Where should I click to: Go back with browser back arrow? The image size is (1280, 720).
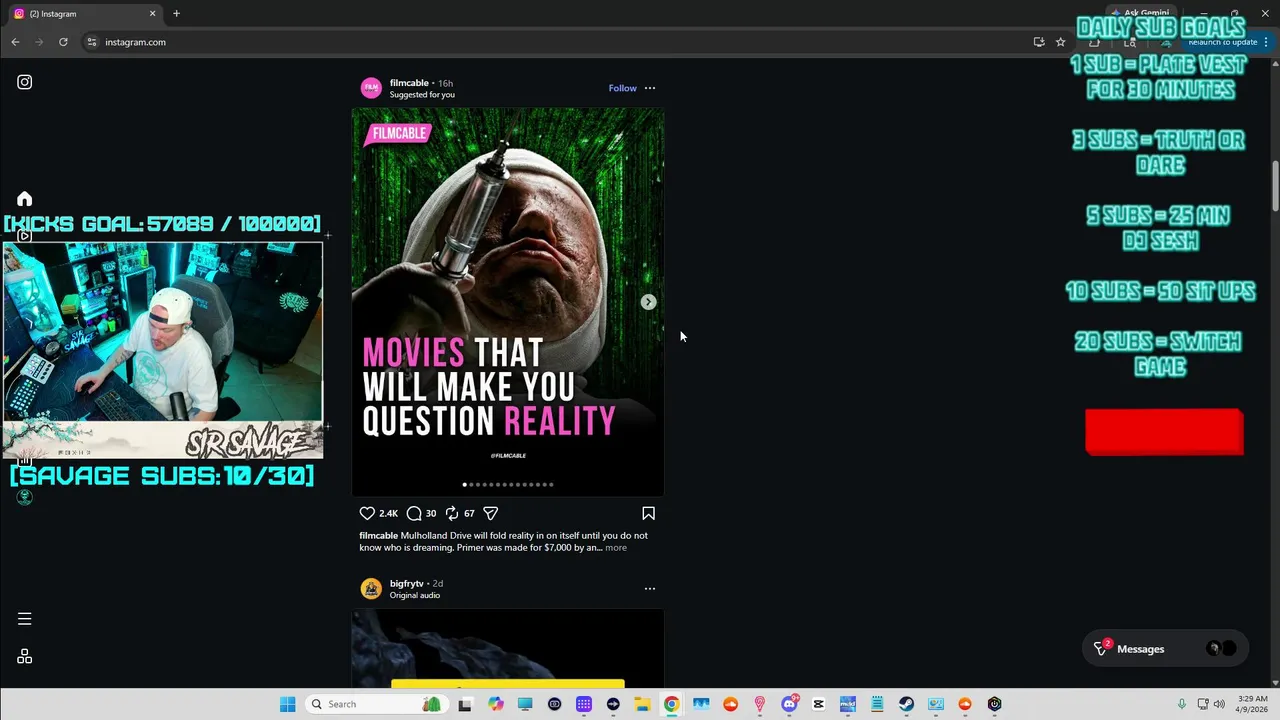click(15, 42)
